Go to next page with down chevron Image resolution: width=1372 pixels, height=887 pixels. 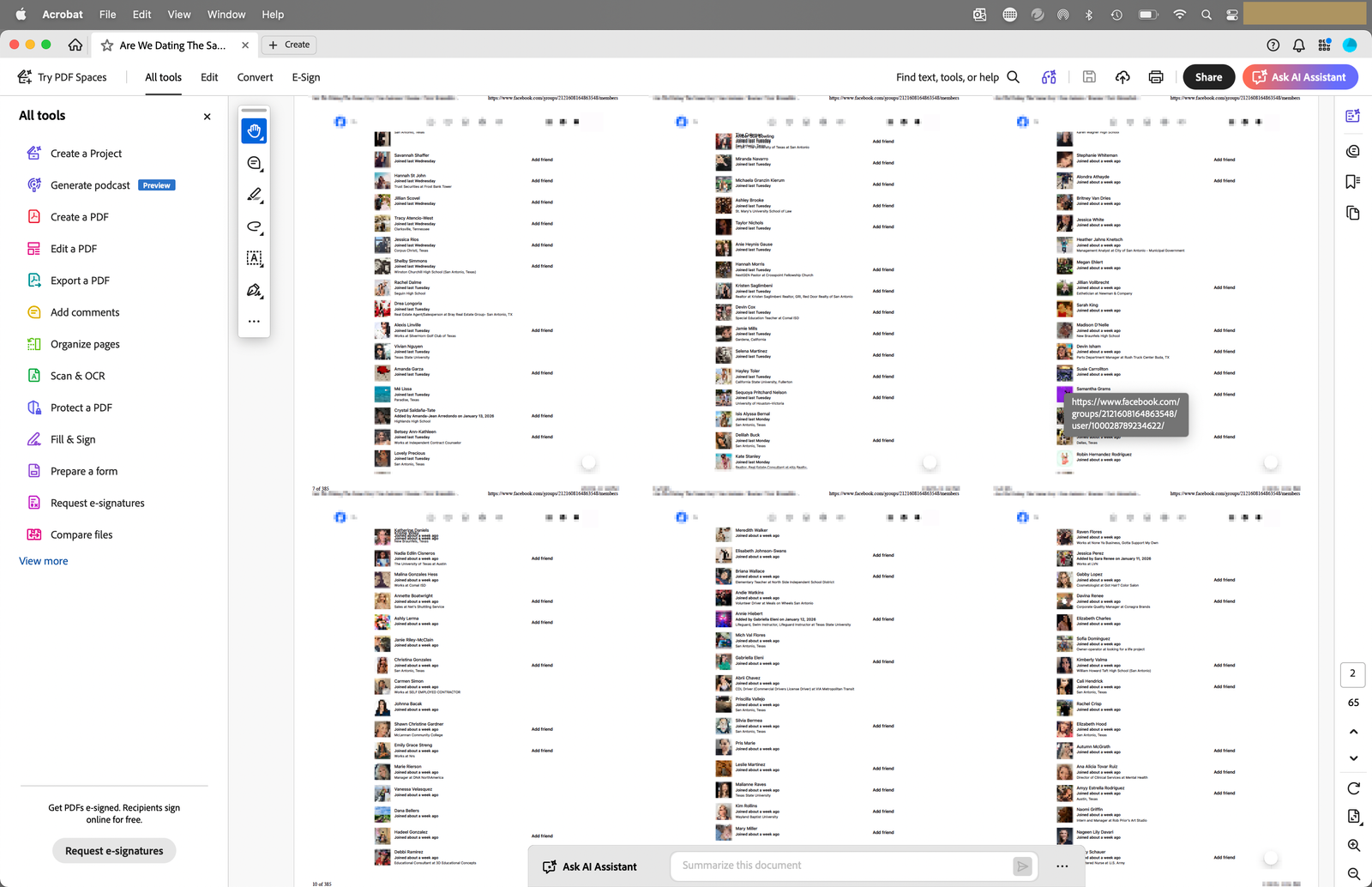pos(1353,758)
